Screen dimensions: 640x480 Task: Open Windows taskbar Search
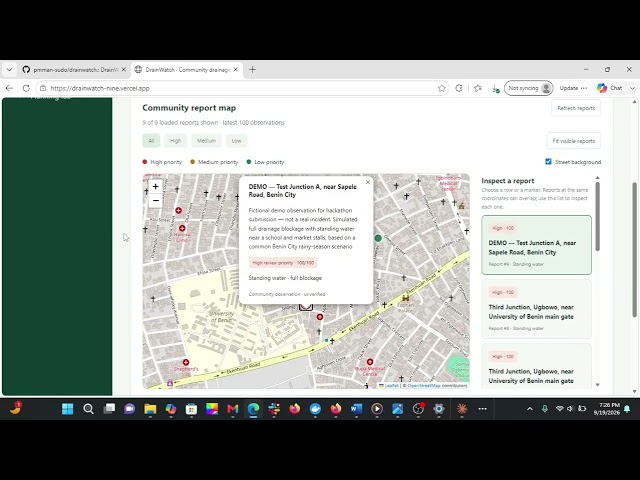point(88,409)
